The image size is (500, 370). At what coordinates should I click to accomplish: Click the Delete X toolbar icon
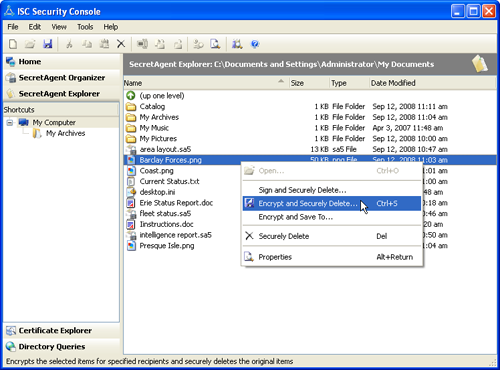(121, 44)
